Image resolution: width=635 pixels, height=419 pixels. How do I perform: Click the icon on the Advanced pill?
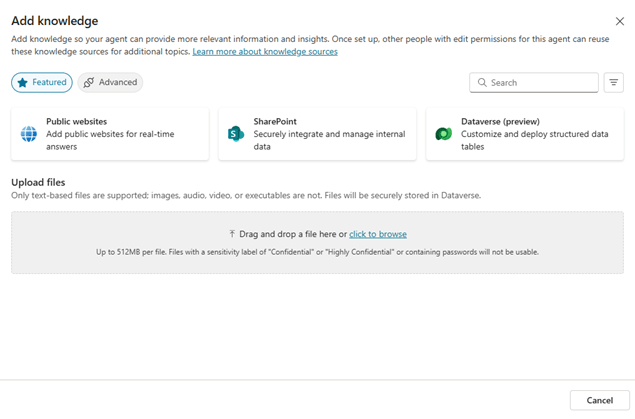pos(89,83)
